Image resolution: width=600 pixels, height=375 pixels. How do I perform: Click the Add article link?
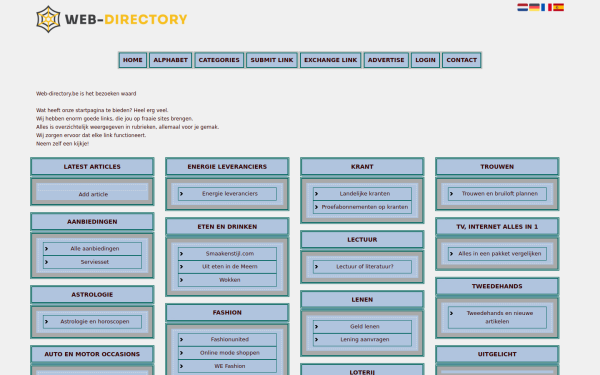[93, 194]
